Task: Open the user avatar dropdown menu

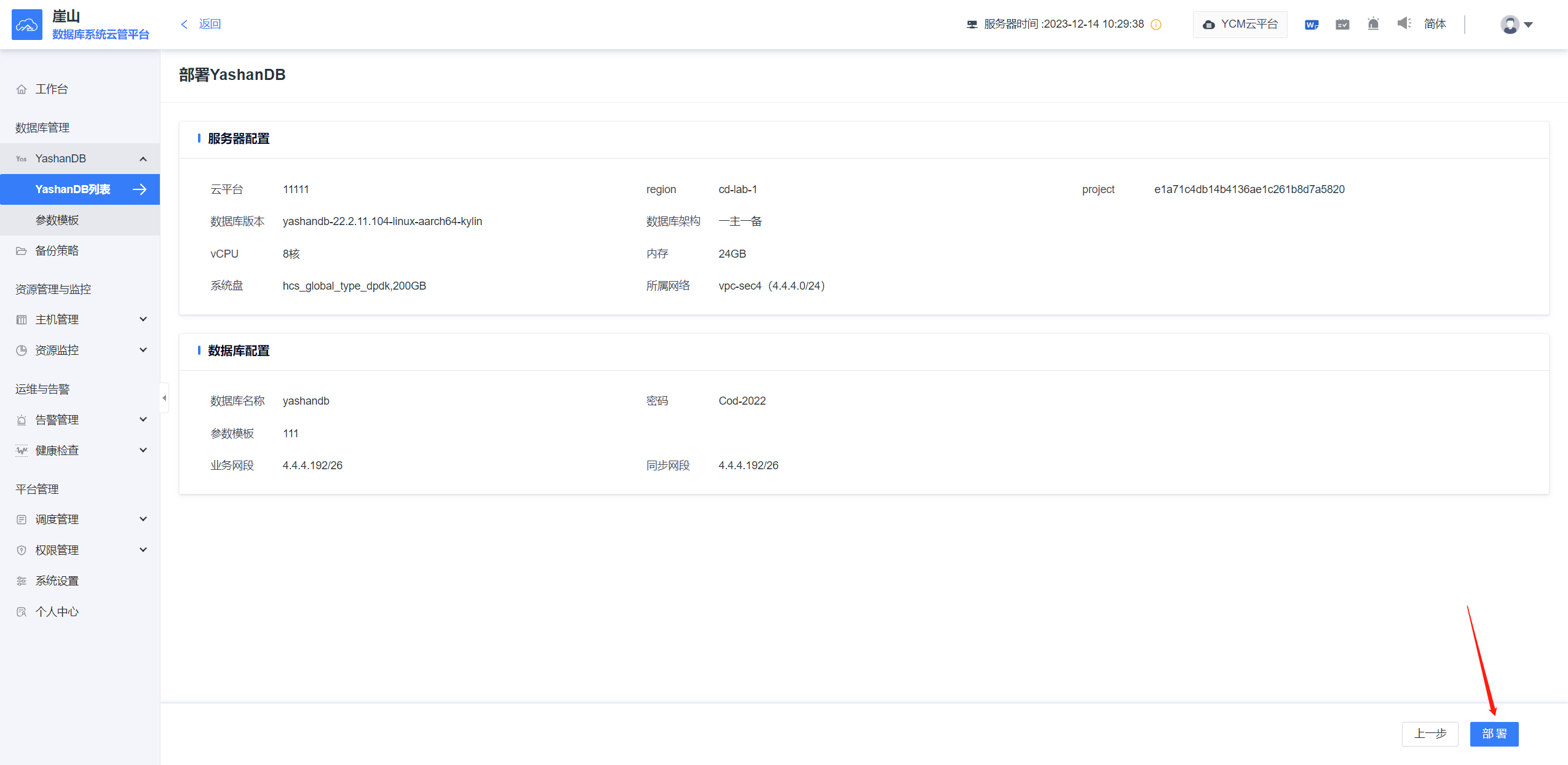Action: click(x=1516, y=25)
